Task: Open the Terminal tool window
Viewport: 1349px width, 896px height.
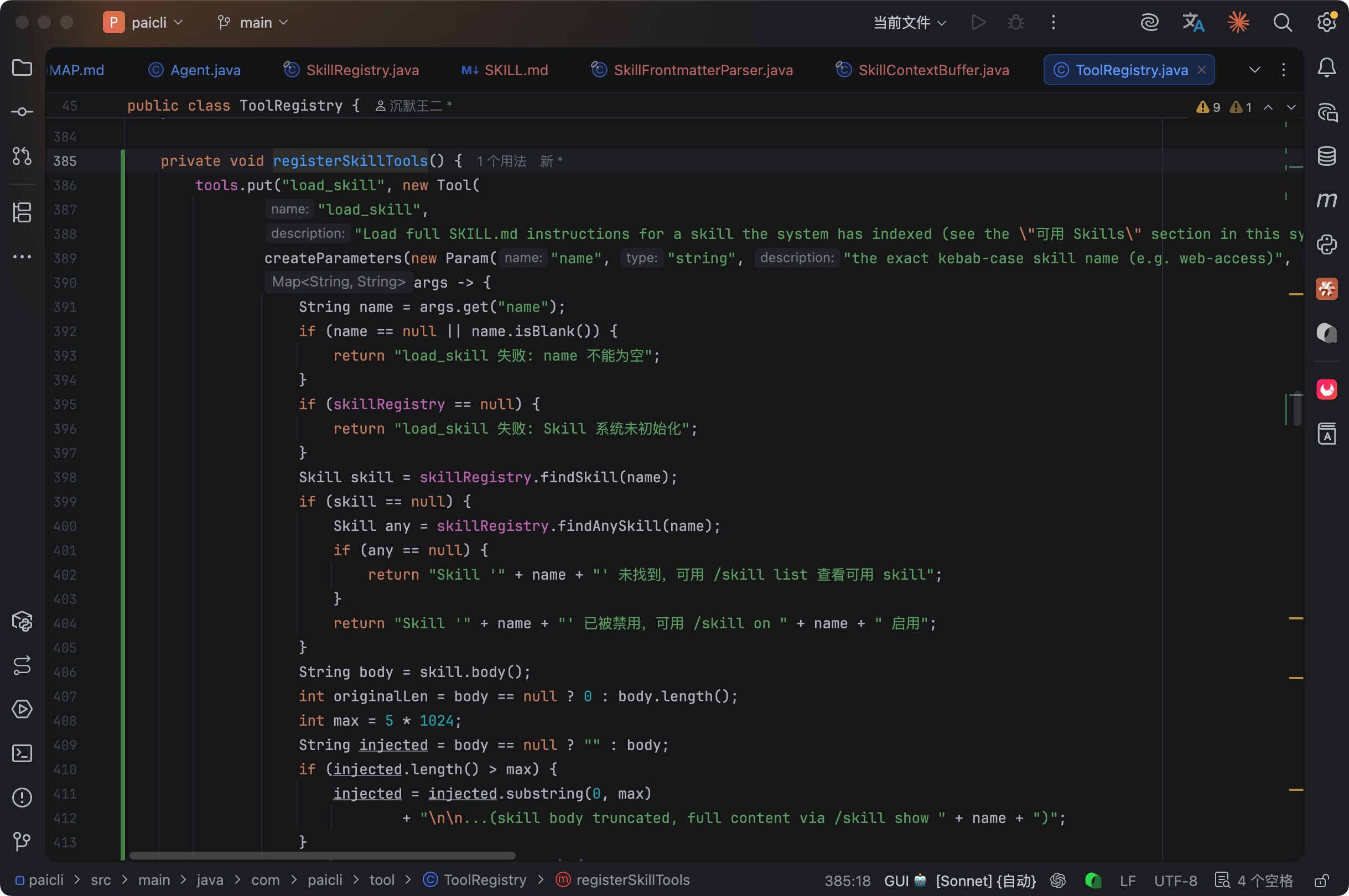Action: coord(22,753)
